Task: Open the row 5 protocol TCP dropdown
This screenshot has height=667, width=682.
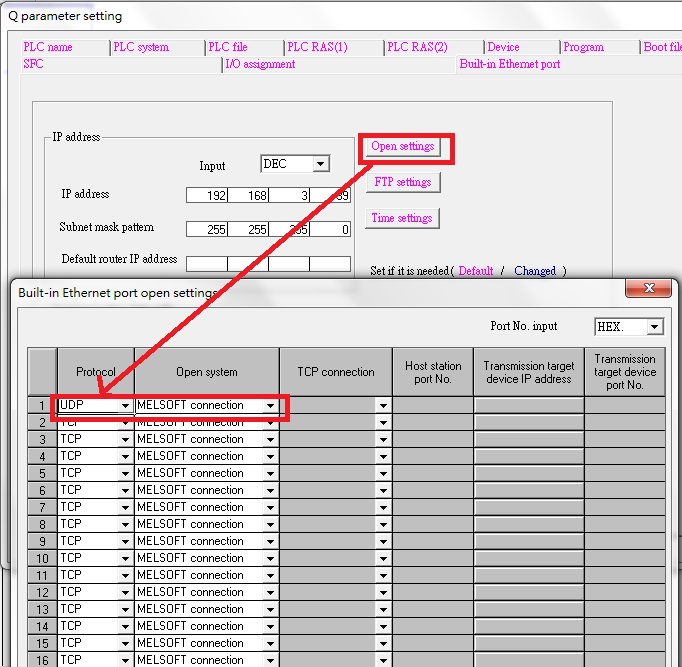Action: pos(125,474)
